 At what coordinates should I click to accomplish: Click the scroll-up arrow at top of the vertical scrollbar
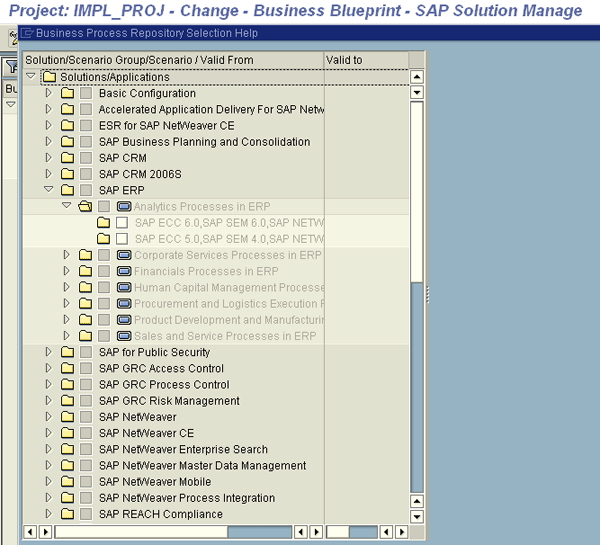click(417, 77)
